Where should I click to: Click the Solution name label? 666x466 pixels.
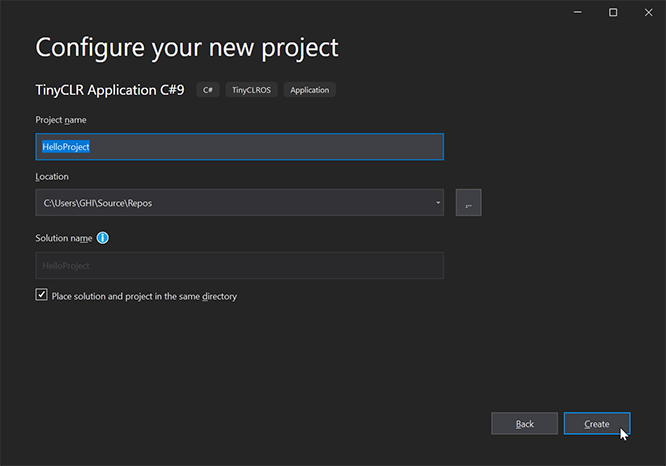(x=64, y=238)
